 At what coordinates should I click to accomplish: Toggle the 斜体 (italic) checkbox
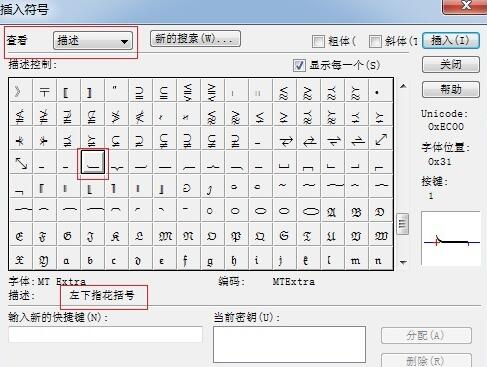[x=375, y=41]
